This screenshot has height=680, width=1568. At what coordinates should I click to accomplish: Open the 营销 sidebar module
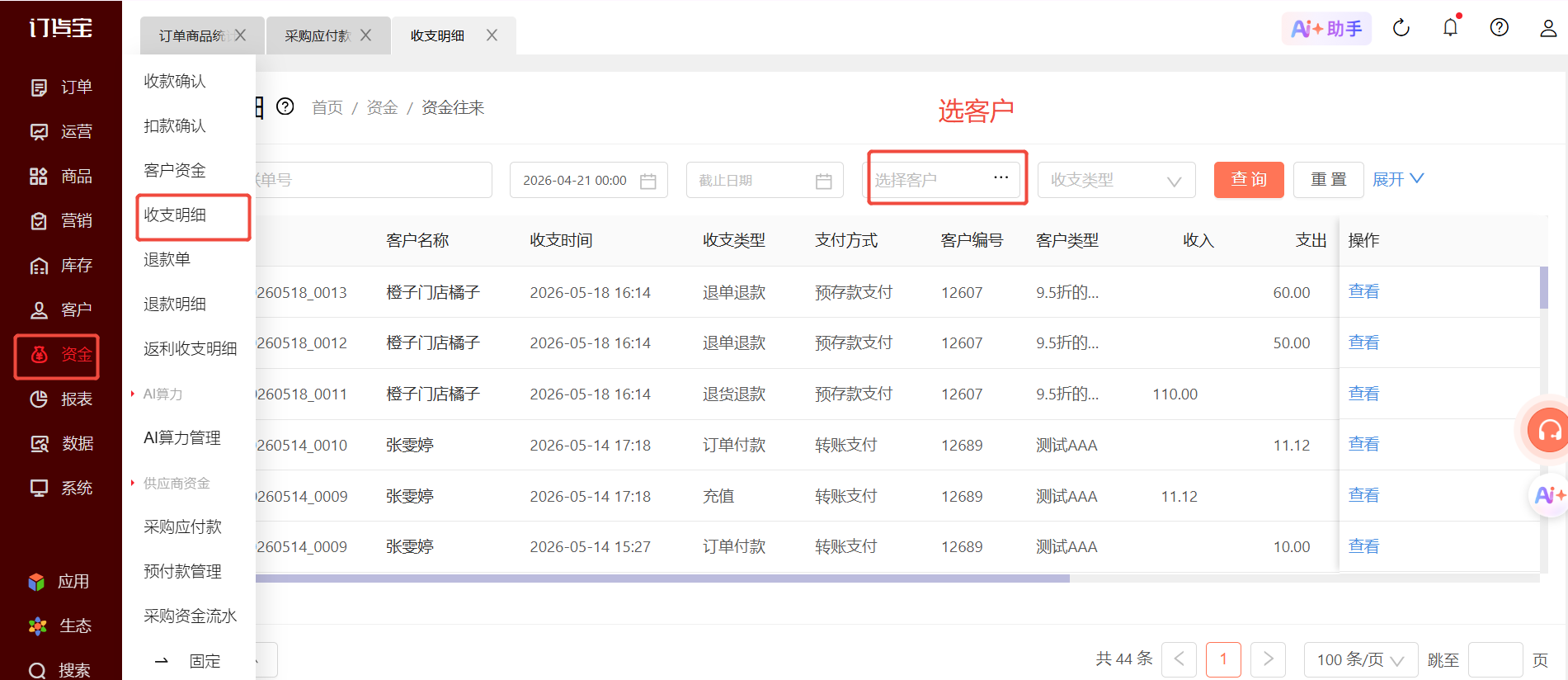pos(60,221)
